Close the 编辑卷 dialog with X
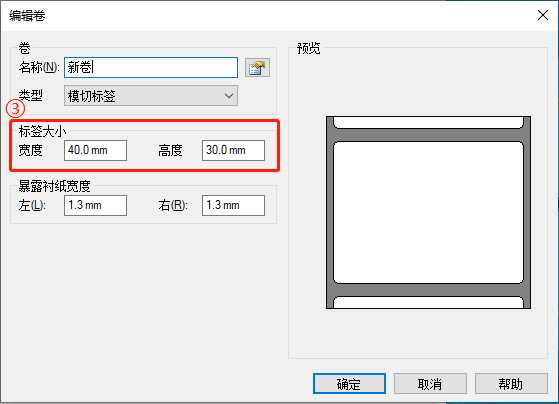Image resolution: width=559 pixels, height=404 pixels. tap(543, 15)
